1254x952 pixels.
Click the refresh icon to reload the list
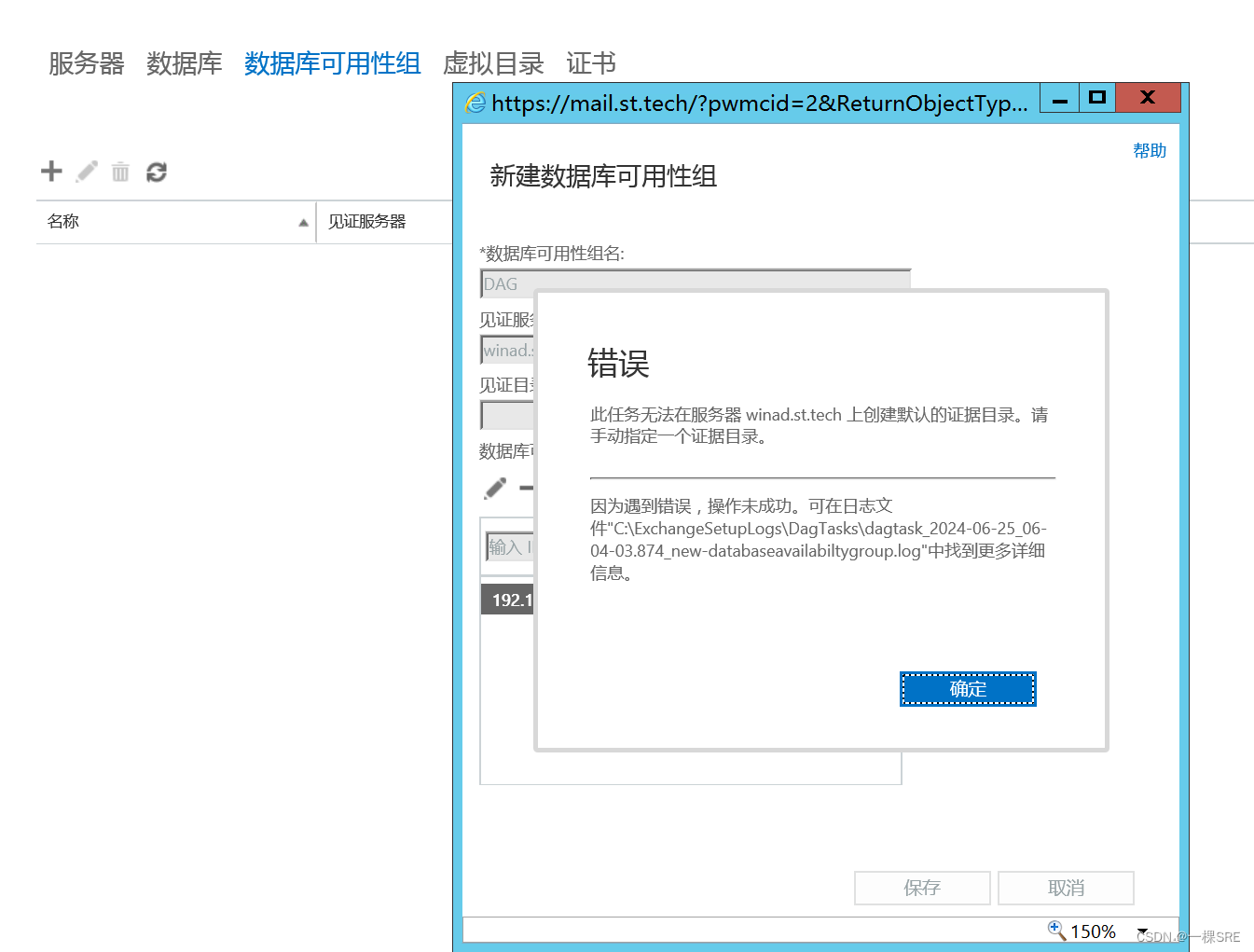pyautogui.click(x=156, y=172)
